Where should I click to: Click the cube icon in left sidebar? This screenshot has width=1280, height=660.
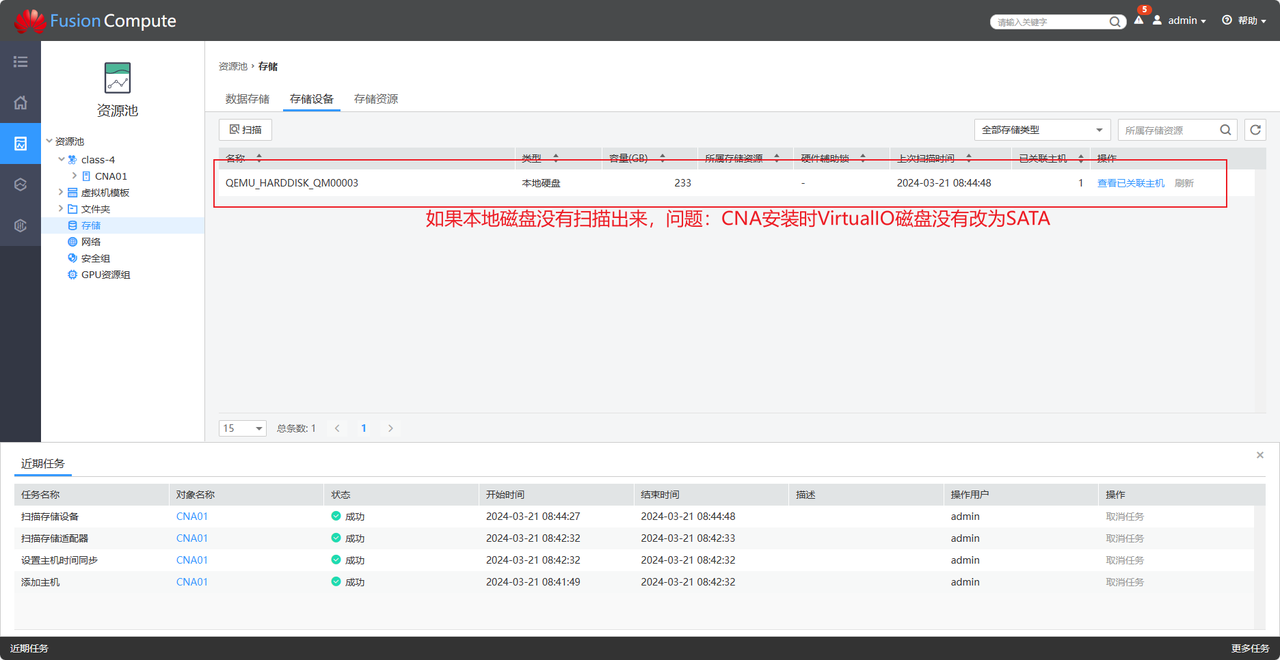(x=20, y=185)
